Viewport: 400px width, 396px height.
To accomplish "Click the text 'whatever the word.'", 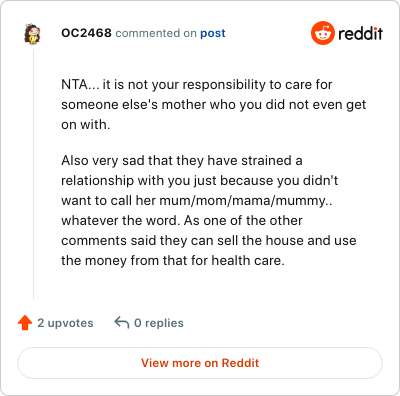I will pyautogui.click(x=121, y=220).
